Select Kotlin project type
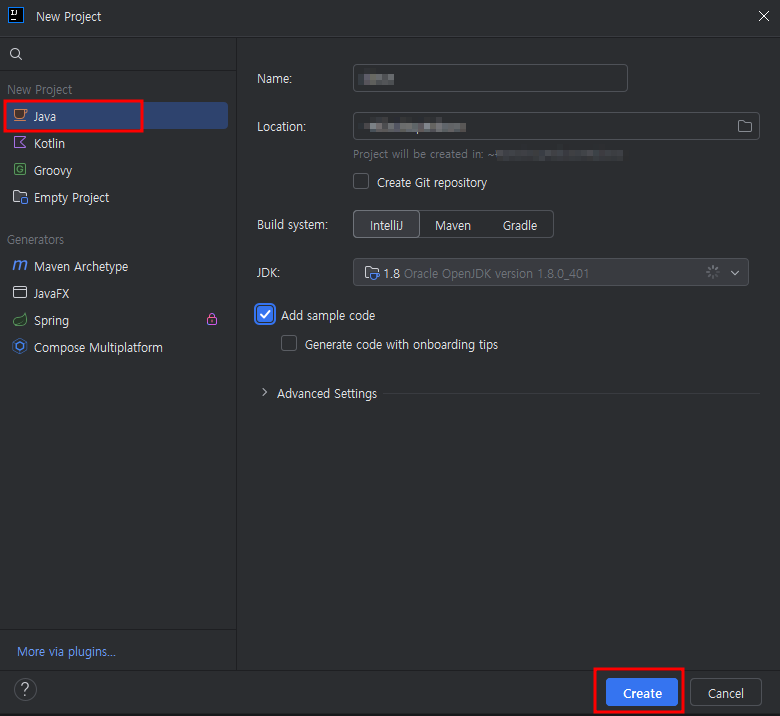 click(116, 143)
